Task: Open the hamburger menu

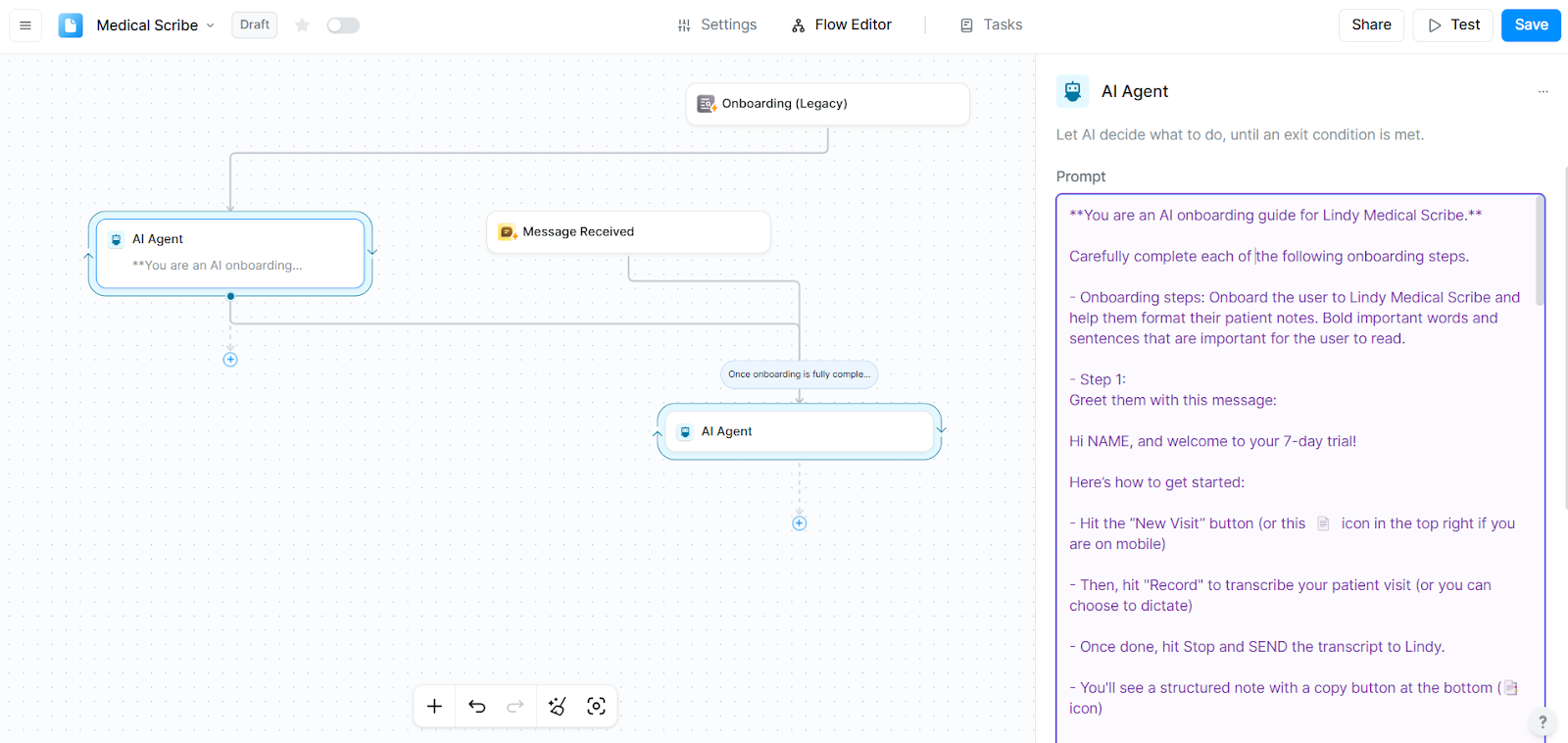Action: click(25, 25)
